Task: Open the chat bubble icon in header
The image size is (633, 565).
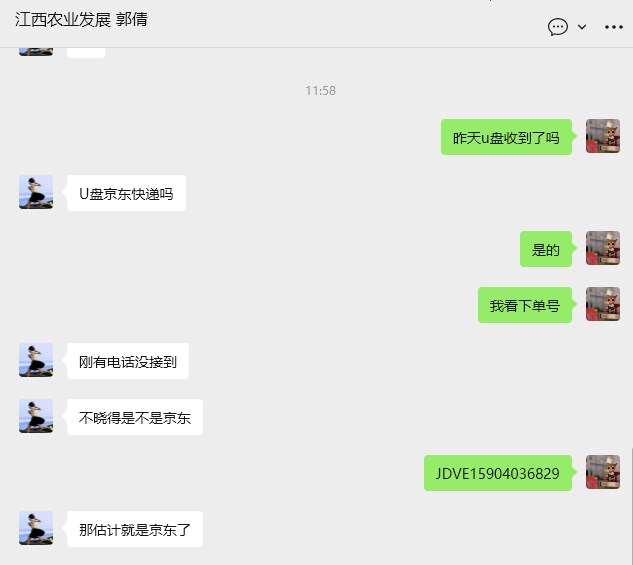Action: [558, 27]
